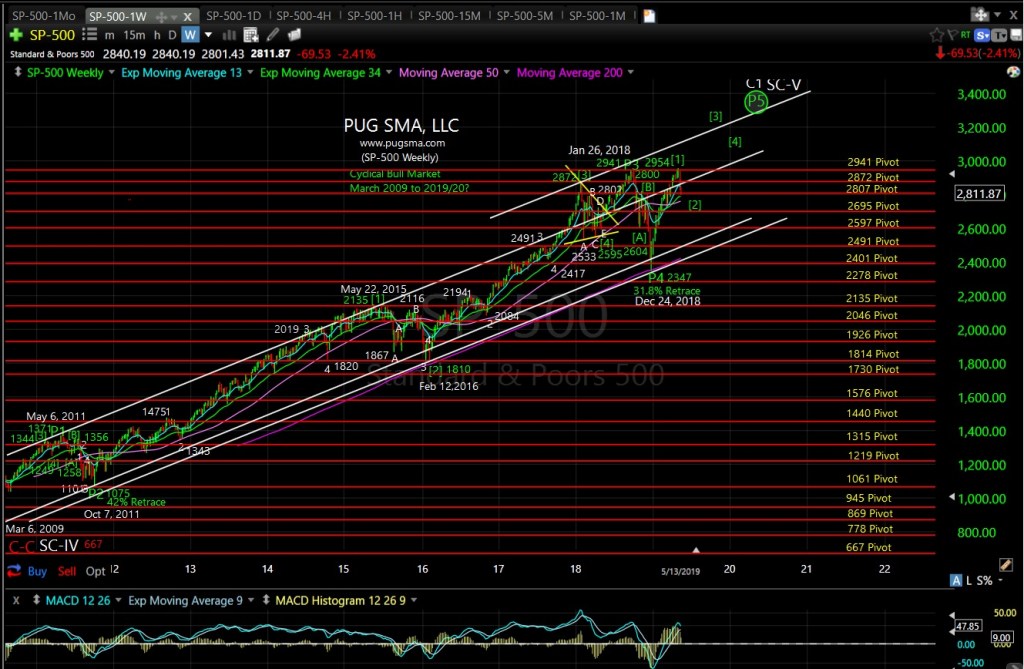Click the flag icon near RT
1024x669 pixels.
tap(952, 35)
